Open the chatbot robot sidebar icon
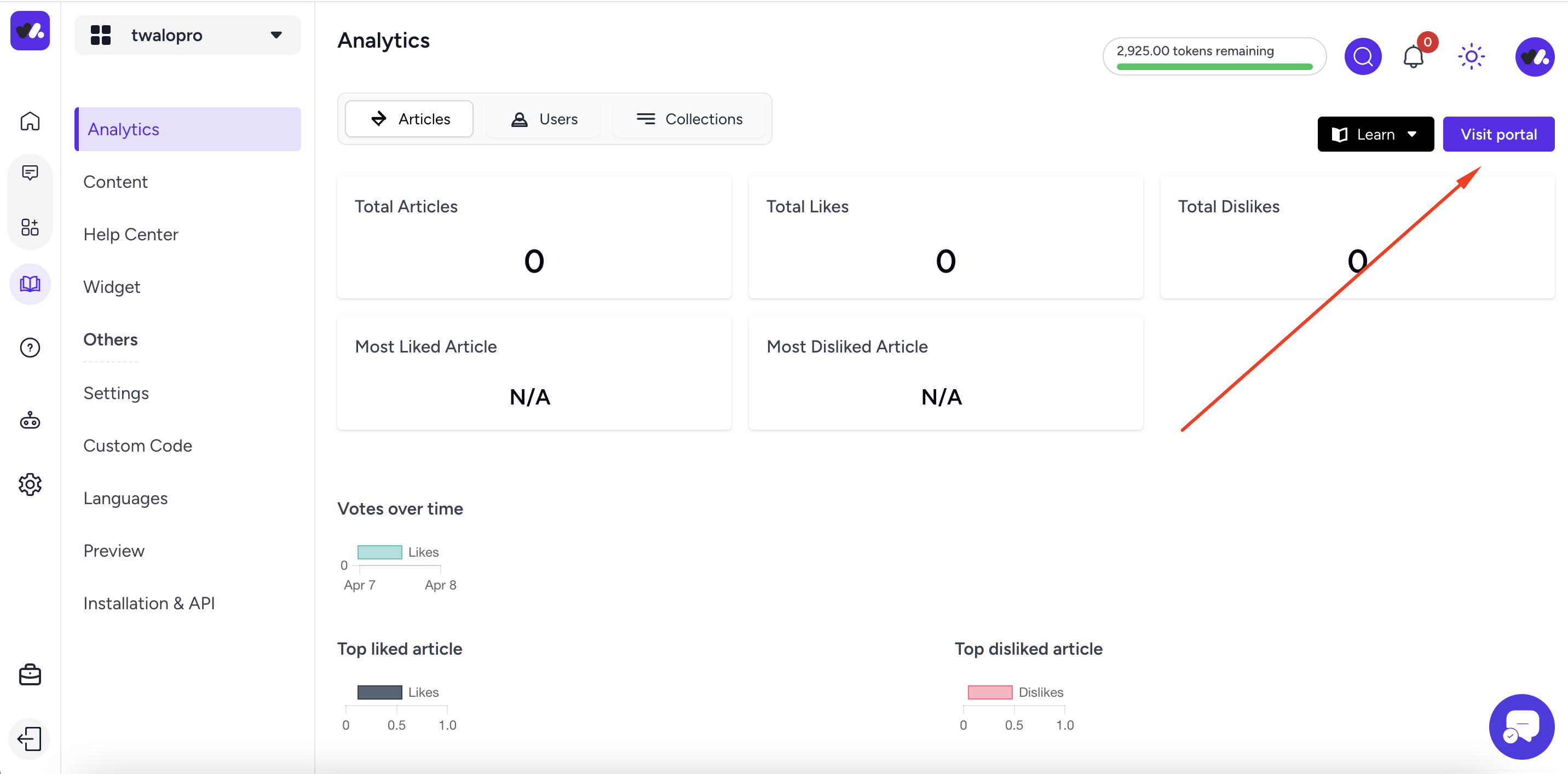Viewport: 1568px width, 774px height. click(30, 420)
